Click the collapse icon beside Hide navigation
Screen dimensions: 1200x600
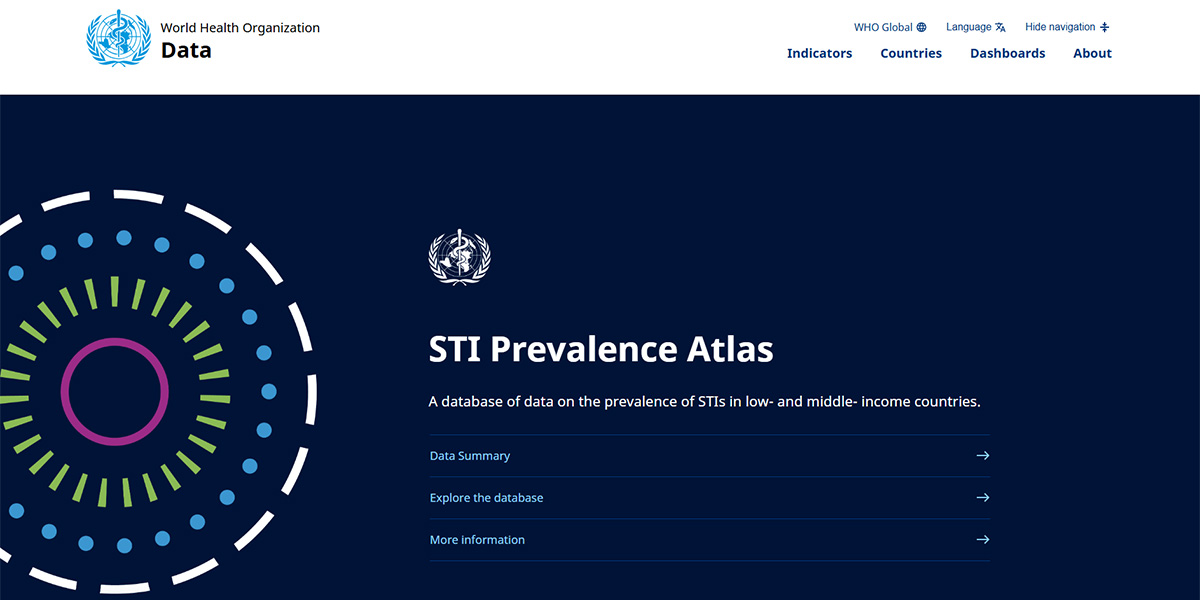[1105, 27]
